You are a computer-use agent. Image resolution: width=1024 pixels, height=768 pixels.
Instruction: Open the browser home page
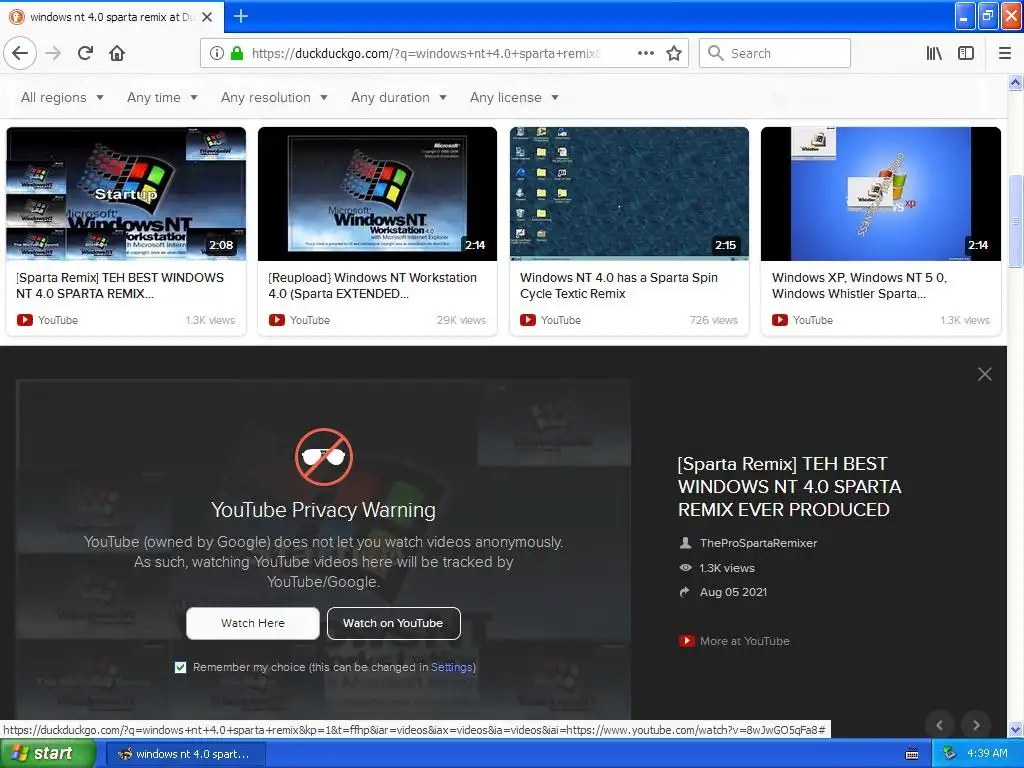pyautogui.click(x=117, y=53)
